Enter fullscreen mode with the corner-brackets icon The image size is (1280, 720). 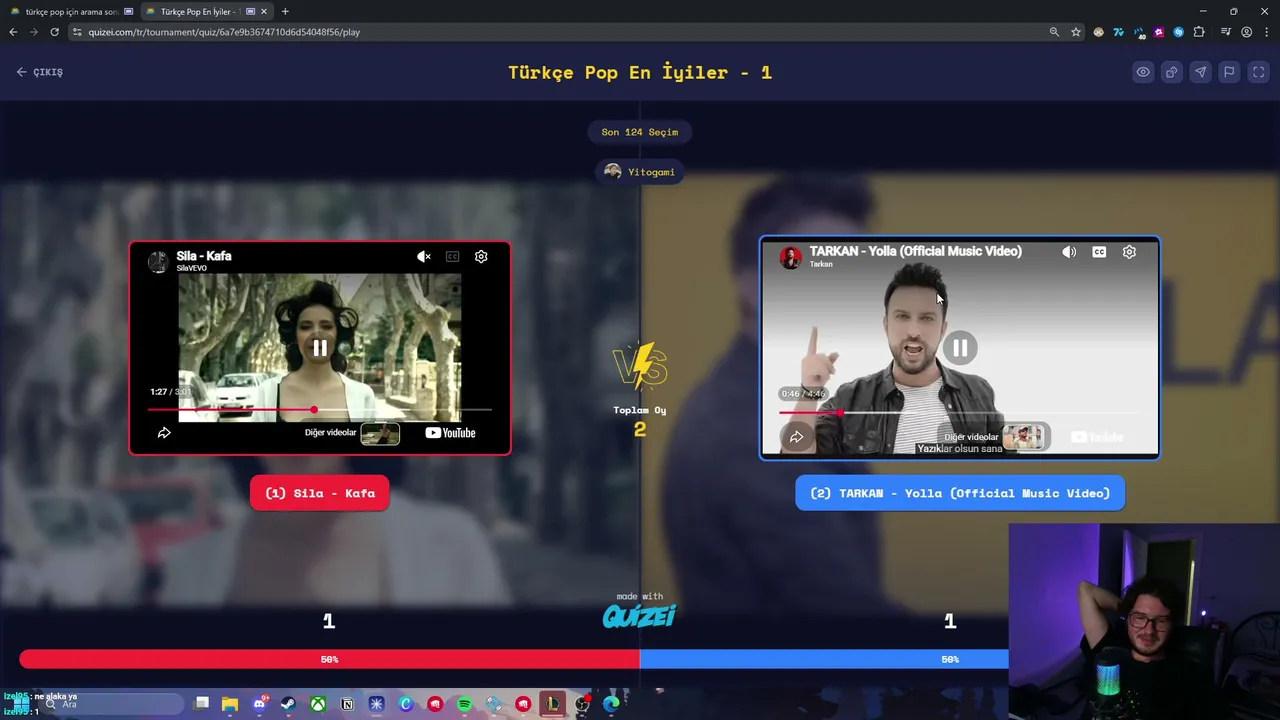tap(1259, 72)
